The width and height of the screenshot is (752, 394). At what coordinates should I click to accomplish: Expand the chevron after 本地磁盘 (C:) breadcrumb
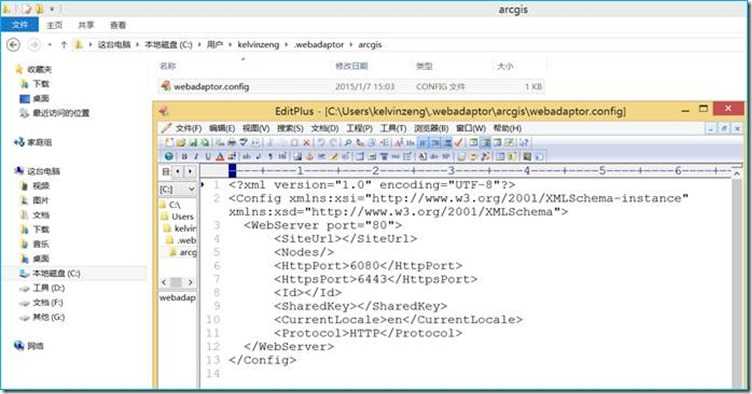(x=200, y=45)
